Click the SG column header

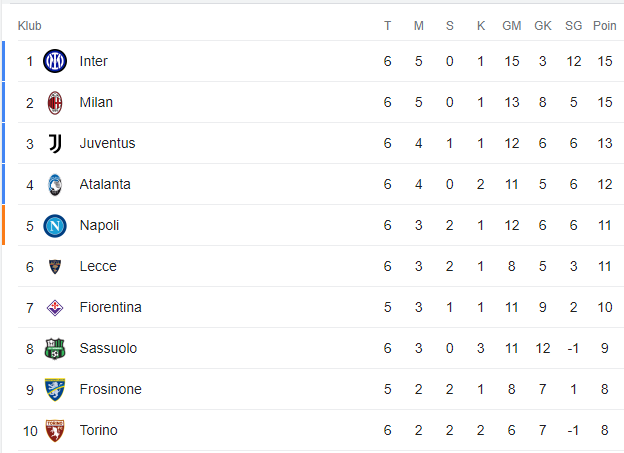(573, 26)
